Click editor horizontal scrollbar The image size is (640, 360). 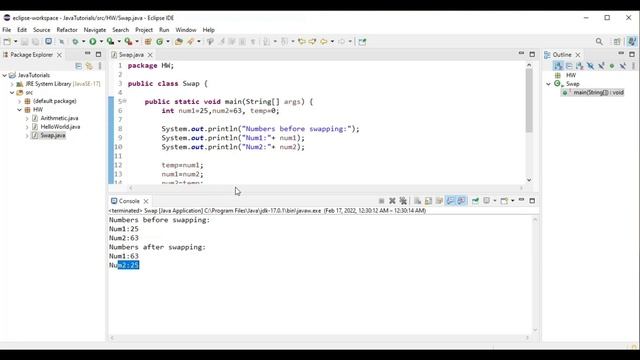tap(326, 188)
